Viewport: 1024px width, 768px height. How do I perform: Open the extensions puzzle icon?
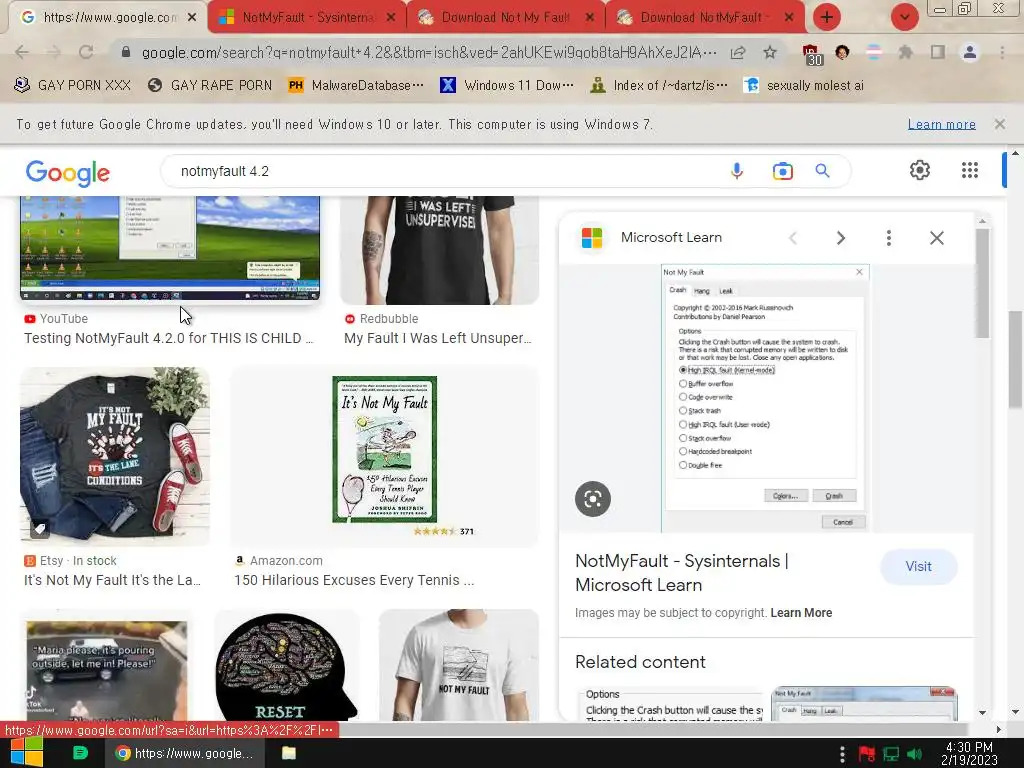pyautogui.click(x=905, y=52)
